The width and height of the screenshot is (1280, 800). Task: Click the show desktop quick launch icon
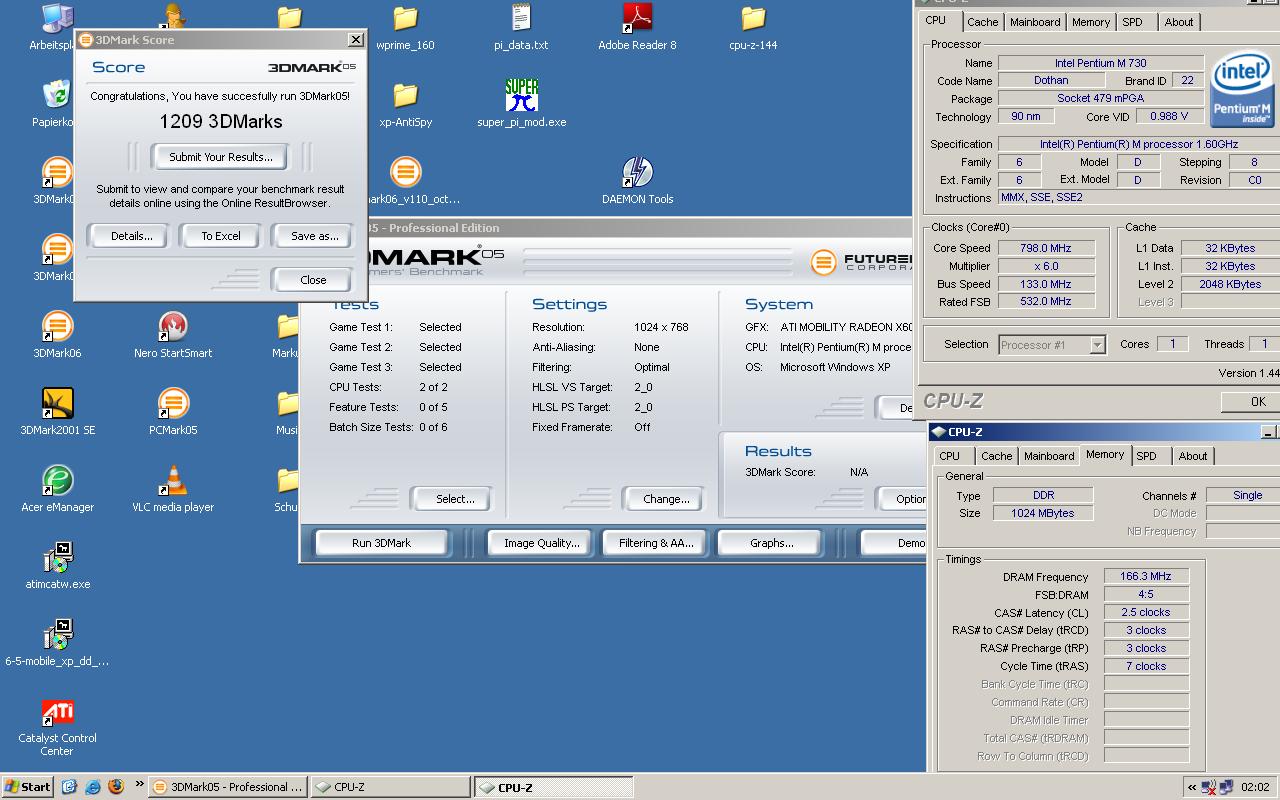tap(69, 787)
